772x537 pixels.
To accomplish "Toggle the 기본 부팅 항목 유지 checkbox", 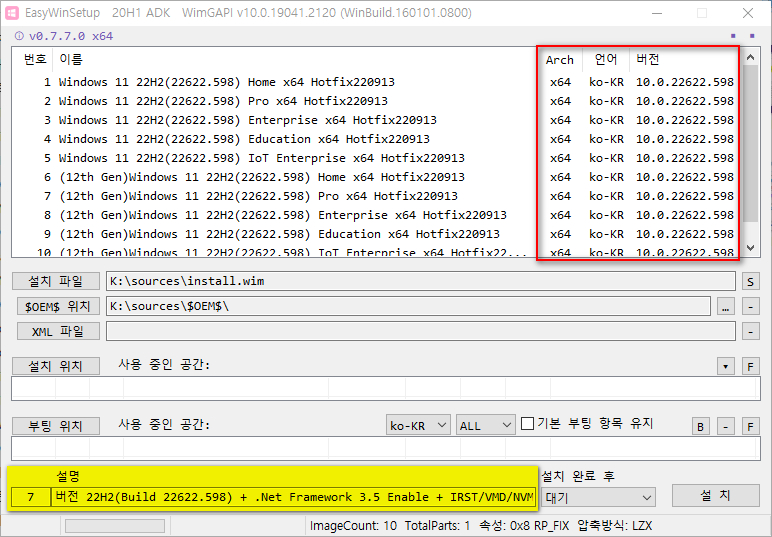I will (527, 423).
